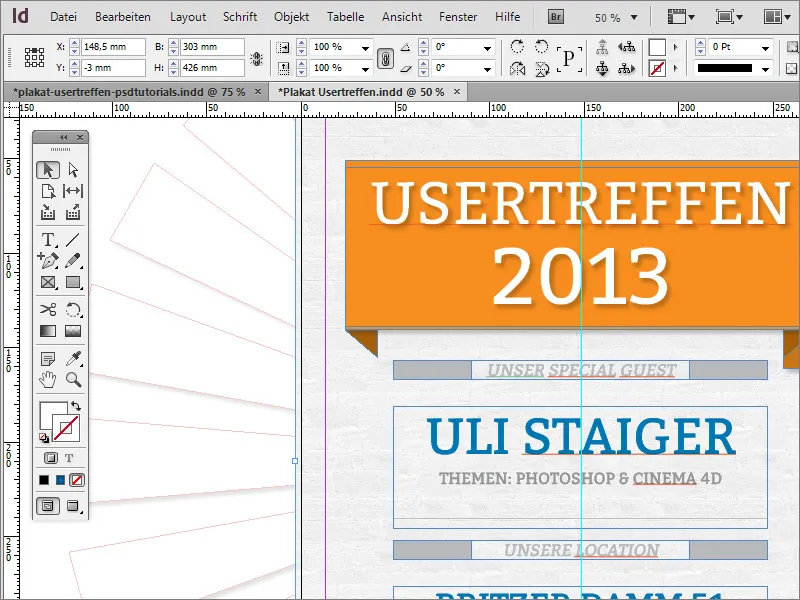The image size is (800, 600).
Task: Choose a reference point in the locator grid
Action: click(34, 58)
